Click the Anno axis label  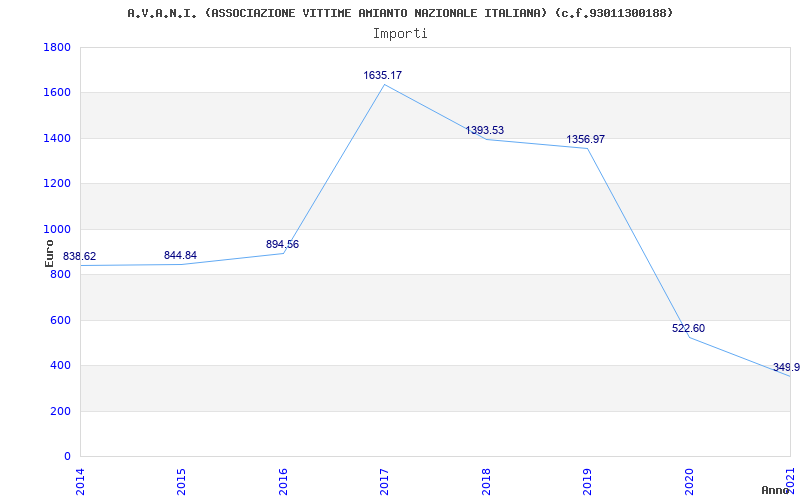coord(775,490)
